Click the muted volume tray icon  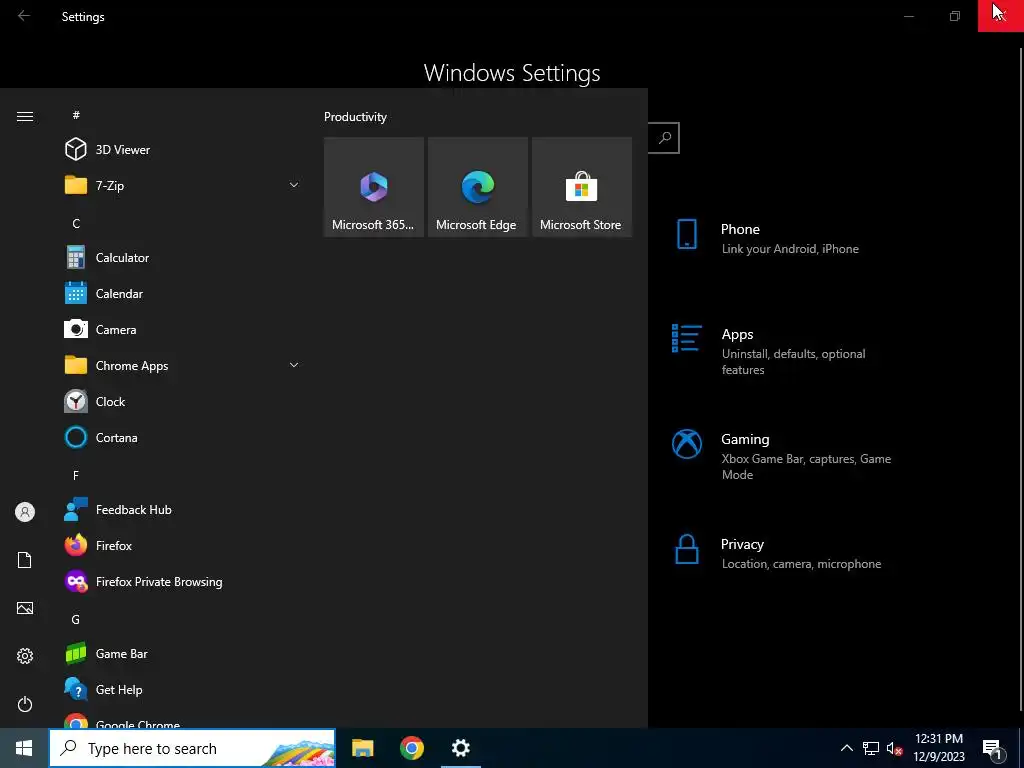click(x=894, y=748)
